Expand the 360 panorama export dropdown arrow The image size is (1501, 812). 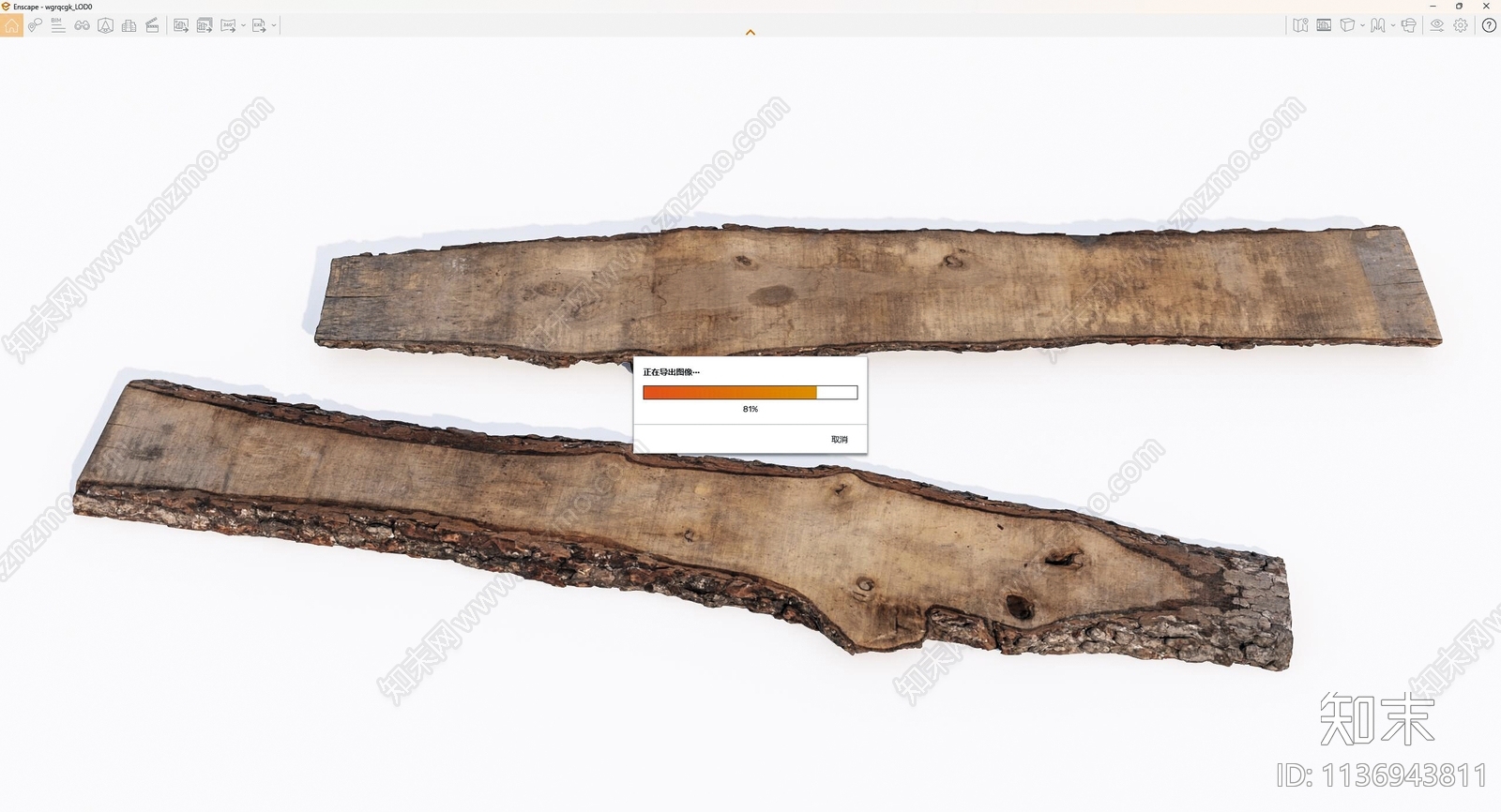click(243, 25)
